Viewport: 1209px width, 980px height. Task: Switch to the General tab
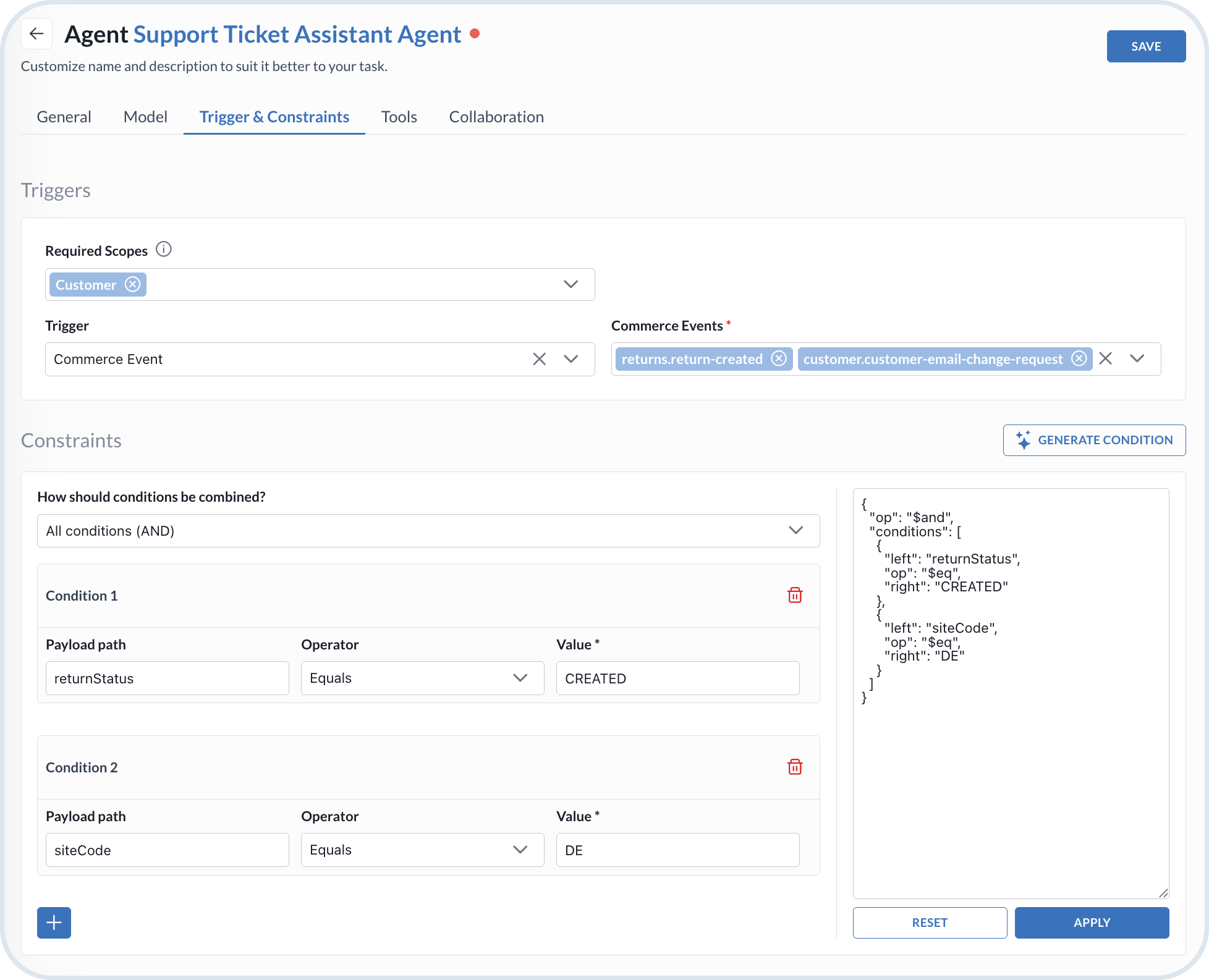point(64,117)
